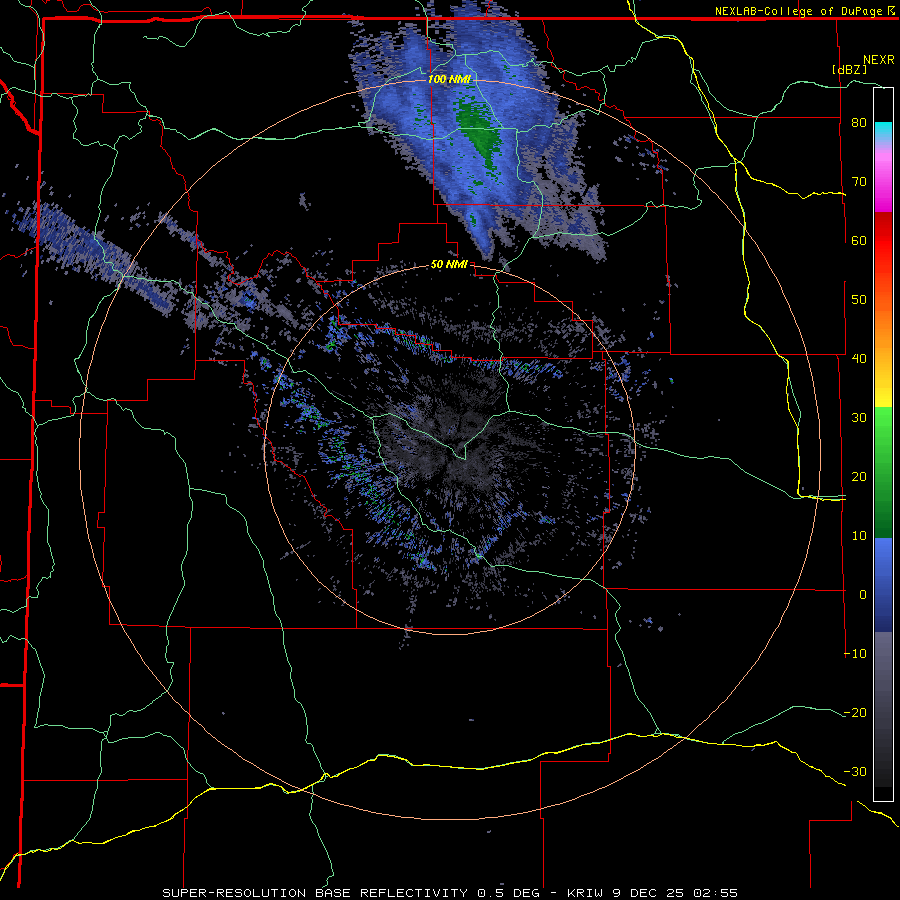Click the -10 value on dBZ scale

(855, 654)
